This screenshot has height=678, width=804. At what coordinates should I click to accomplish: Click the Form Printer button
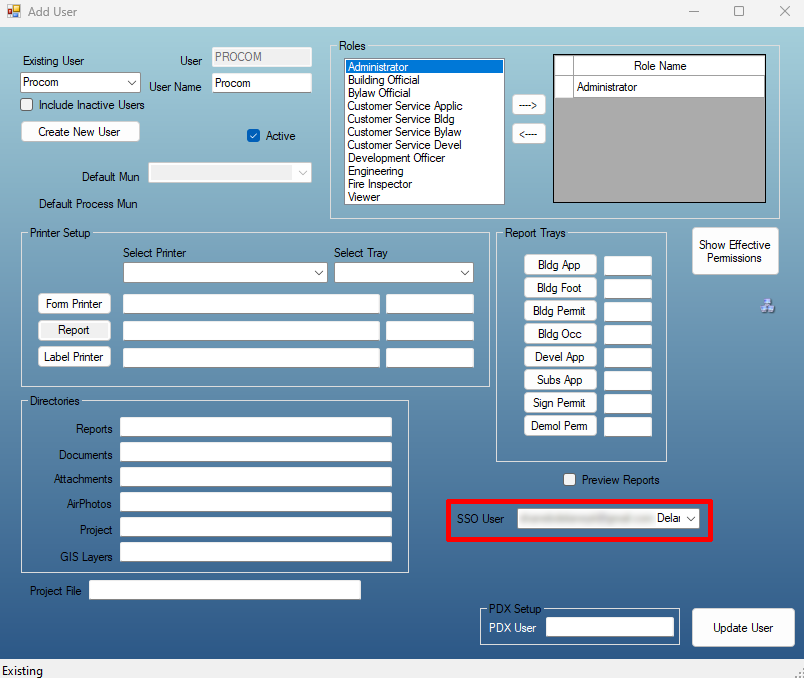pyautogui.click(x=74, y=303)
